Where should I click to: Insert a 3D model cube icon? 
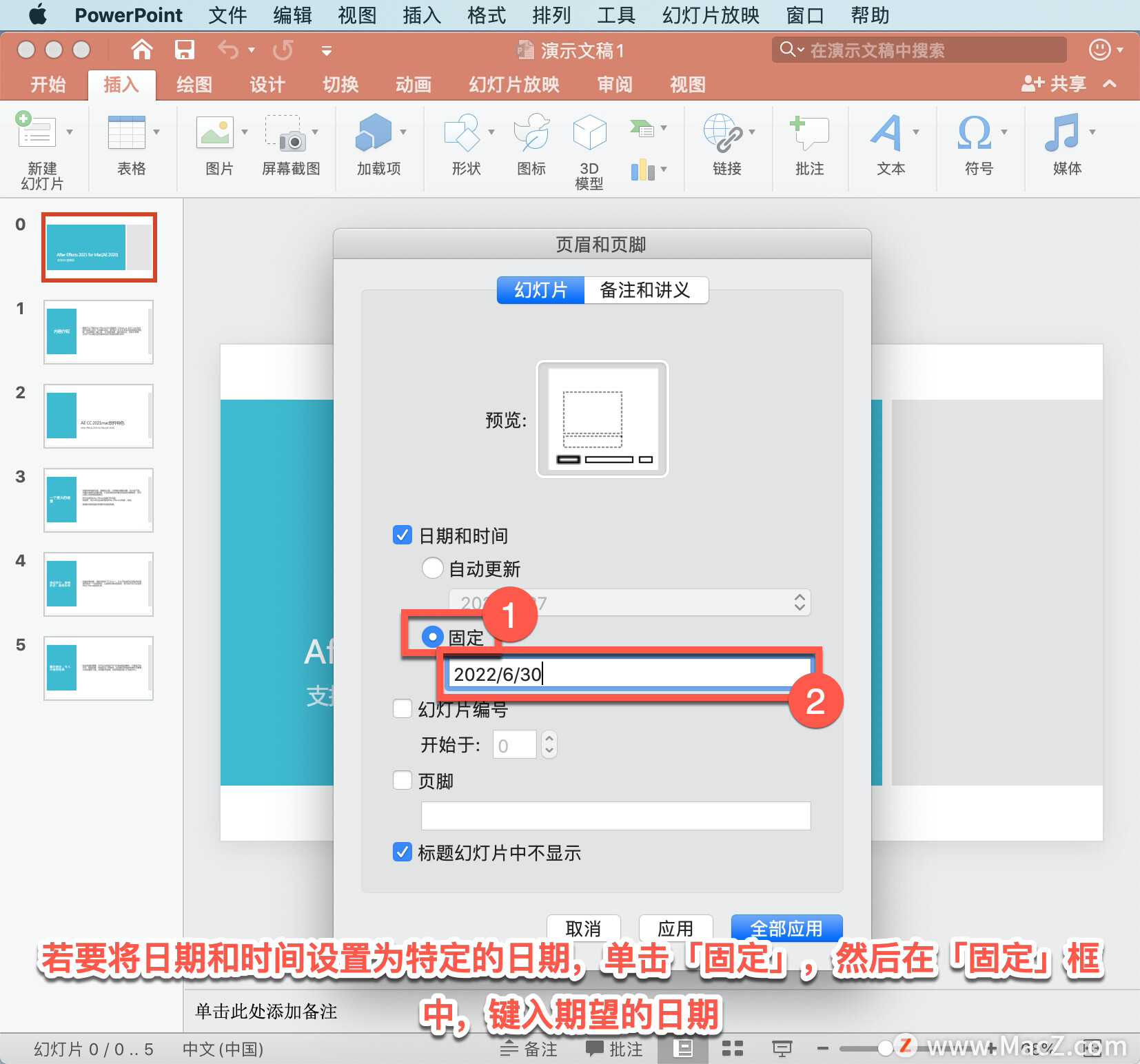click(x=589, y=132)
